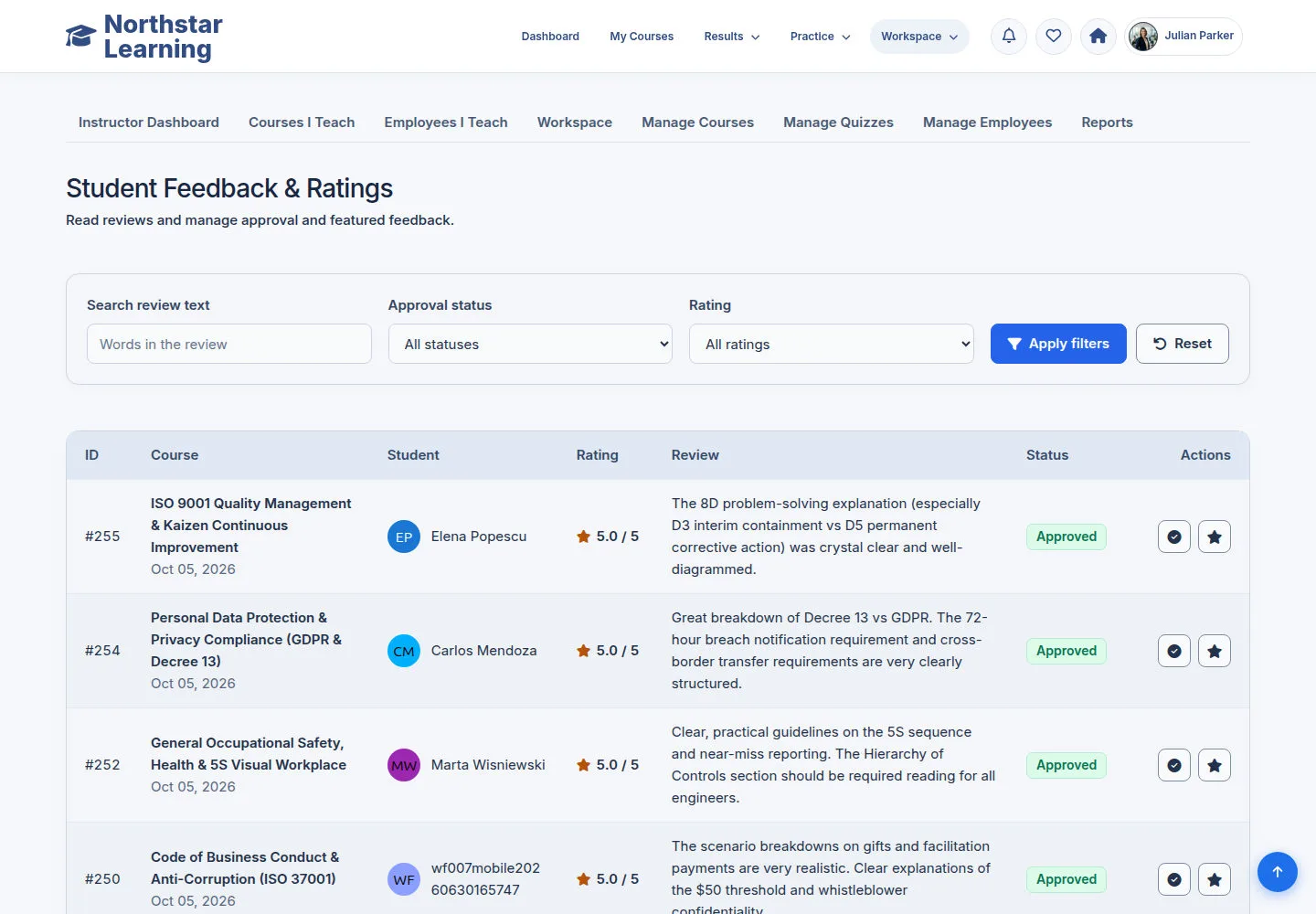The width and height of the screenshot is (1316, 914).
Task: Click Elena Popescu's EP avatar
Action: [404, 537]
